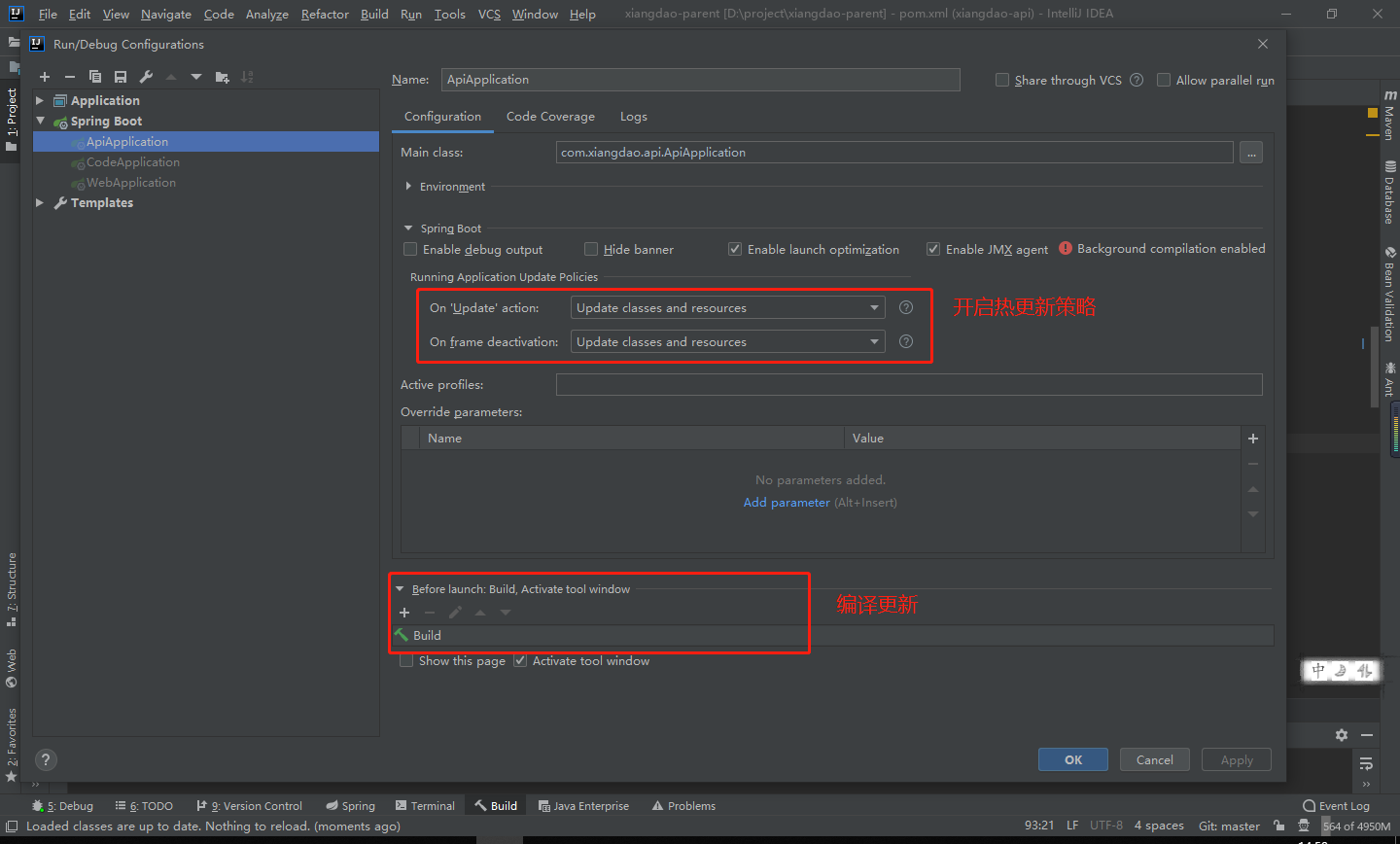Check Allow parallel run option

(x=1164, y=81)
